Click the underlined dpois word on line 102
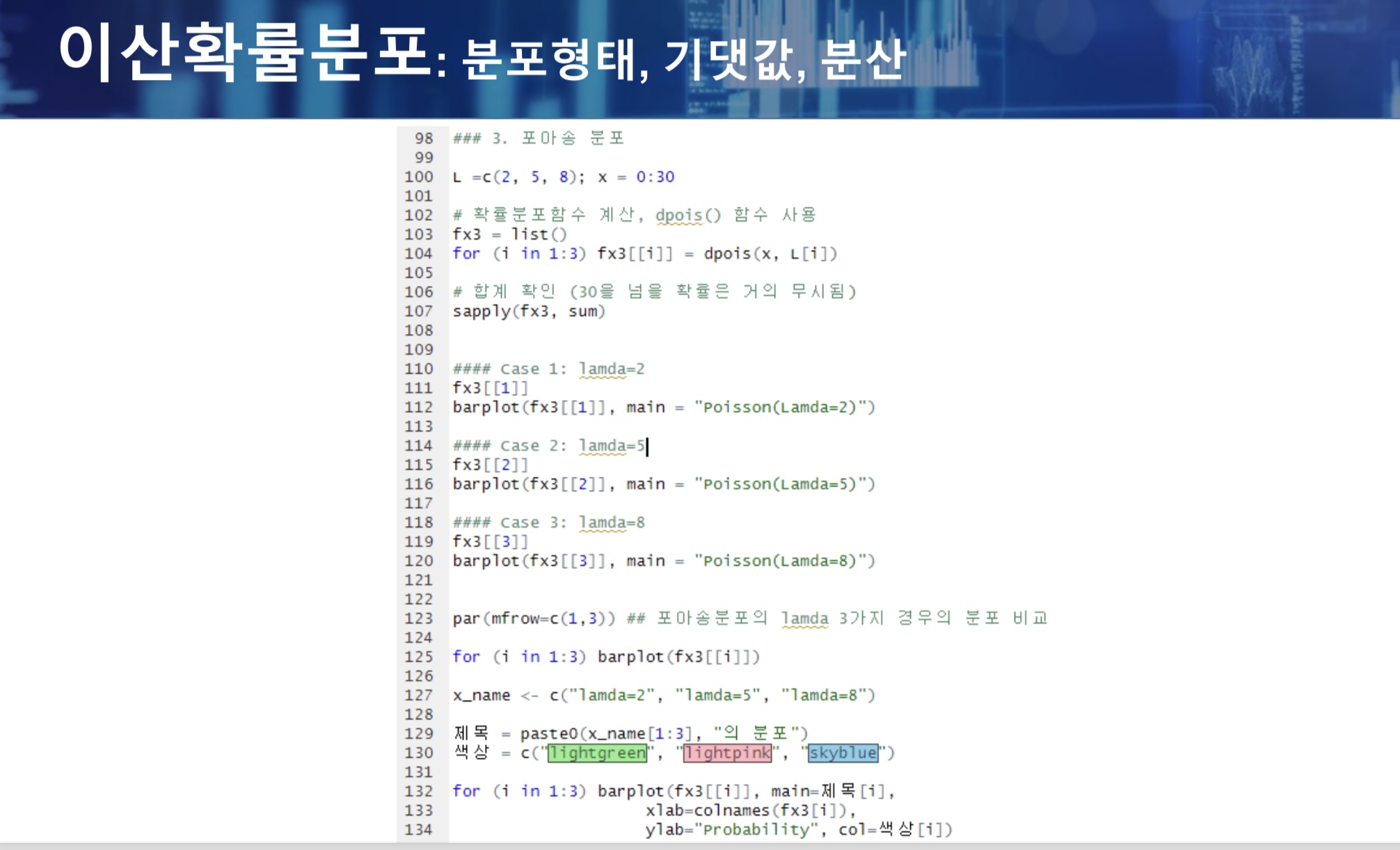 point(678,215)
